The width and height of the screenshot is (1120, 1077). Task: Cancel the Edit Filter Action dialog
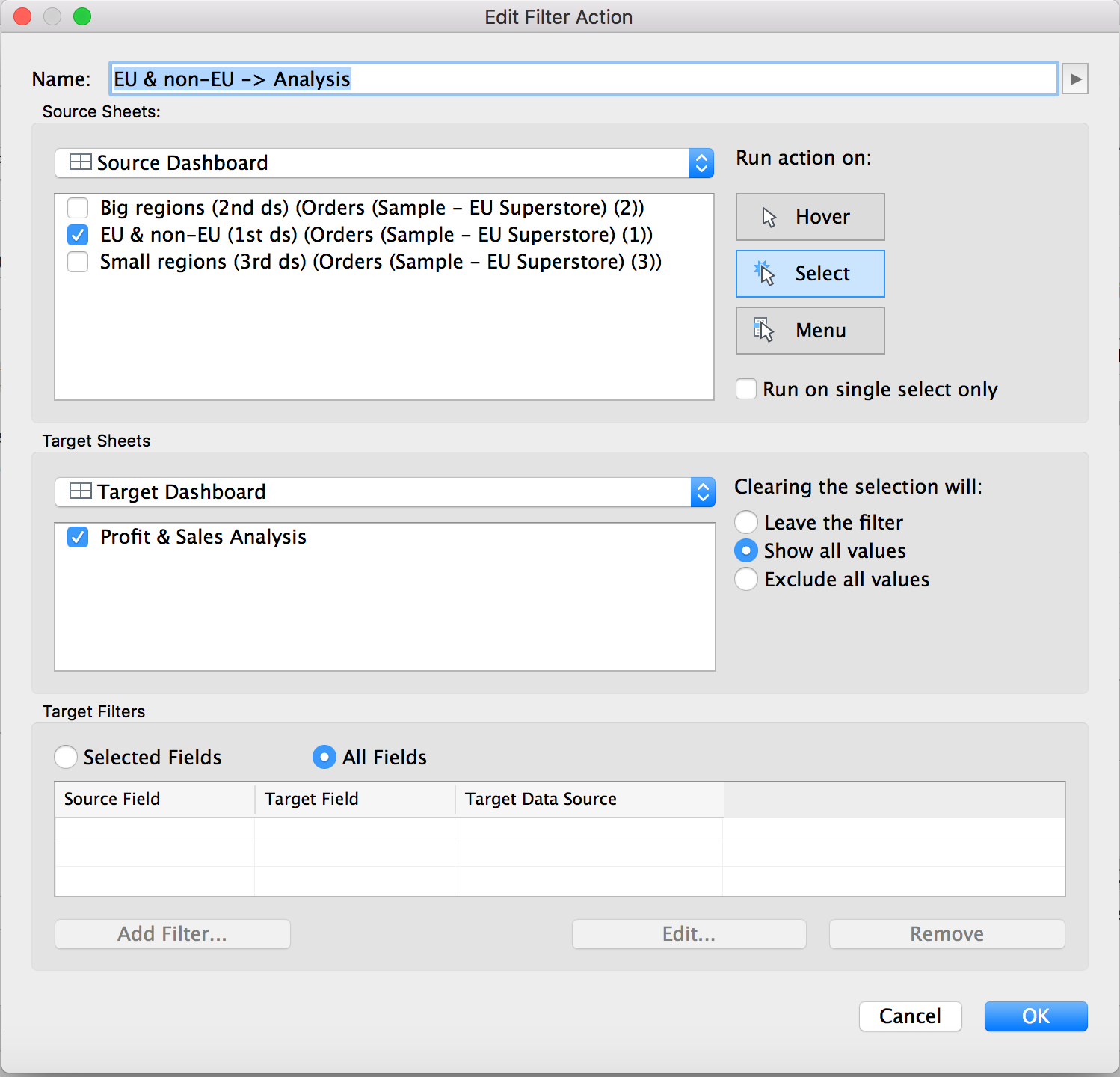click(x=910, y=1016)
